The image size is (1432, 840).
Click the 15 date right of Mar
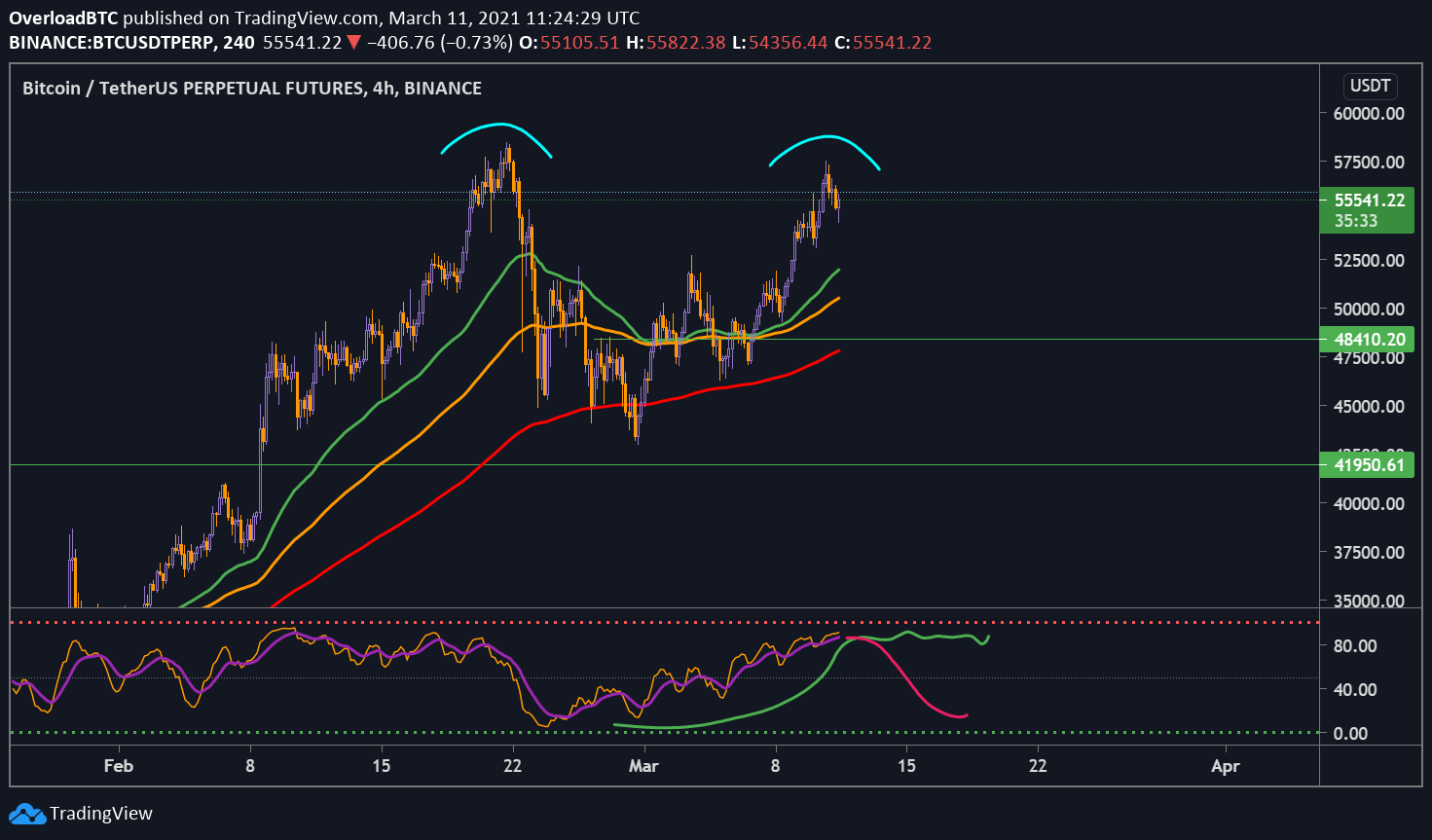(906, 766)
